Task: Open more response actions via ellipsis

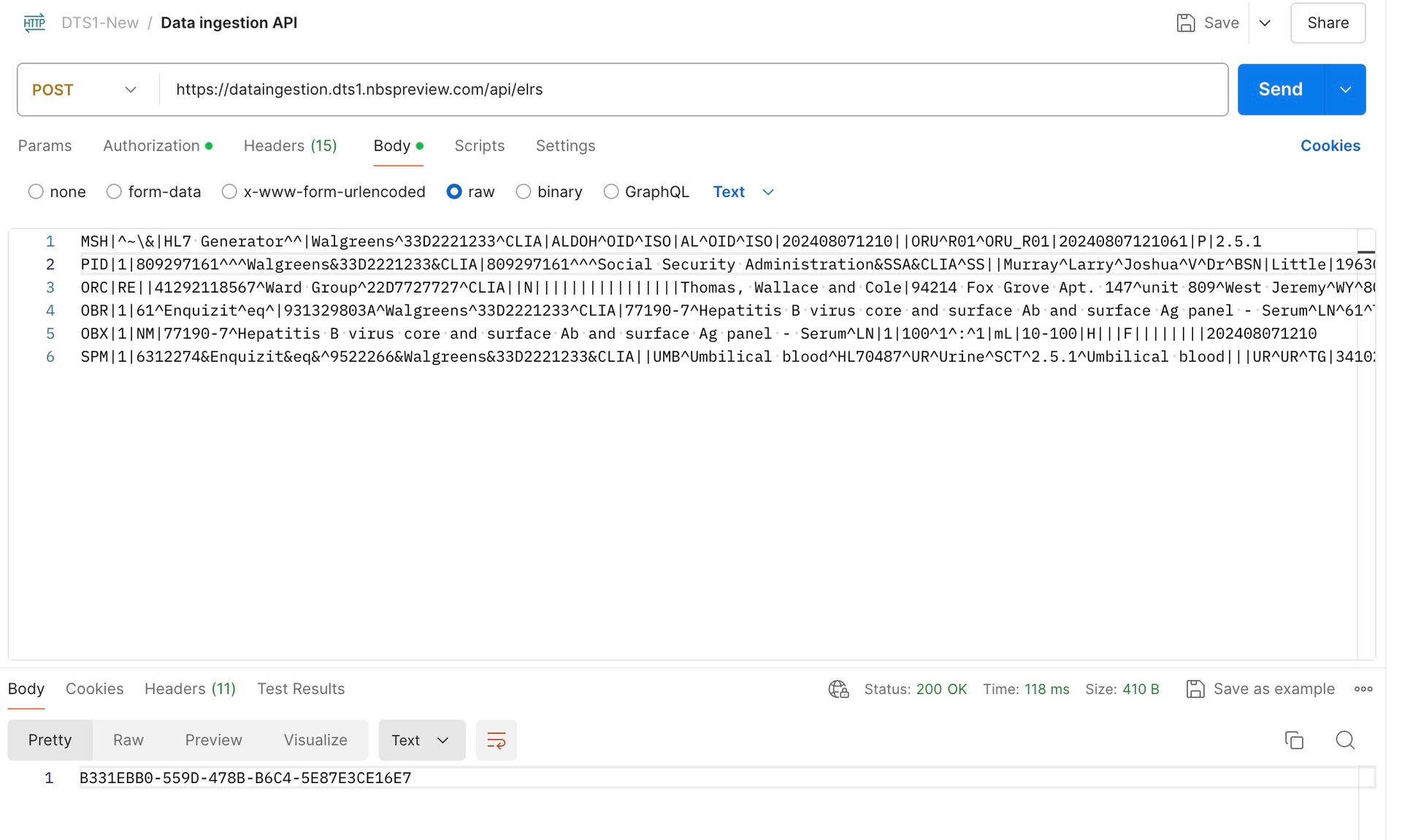Action: [1364, 689]
